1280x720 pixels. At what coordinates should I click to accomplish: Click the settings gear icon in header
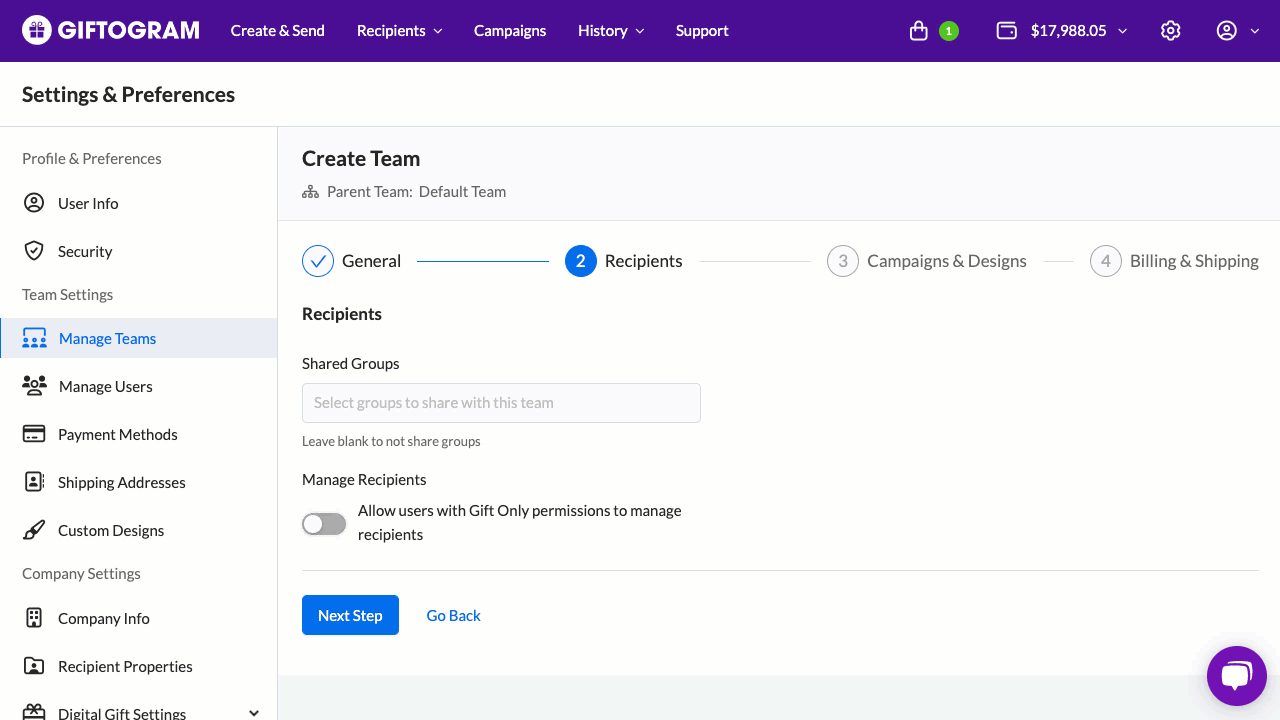click(x=1170, y=31)
